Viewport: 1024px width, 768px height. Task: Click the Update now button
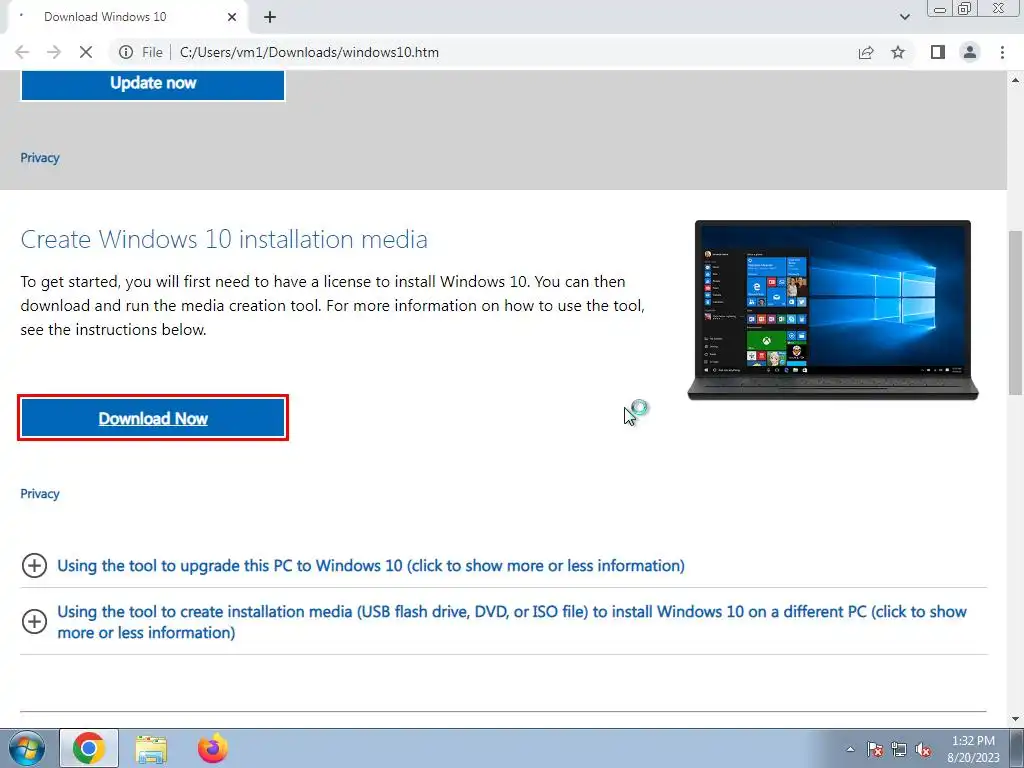pos(153,84)
